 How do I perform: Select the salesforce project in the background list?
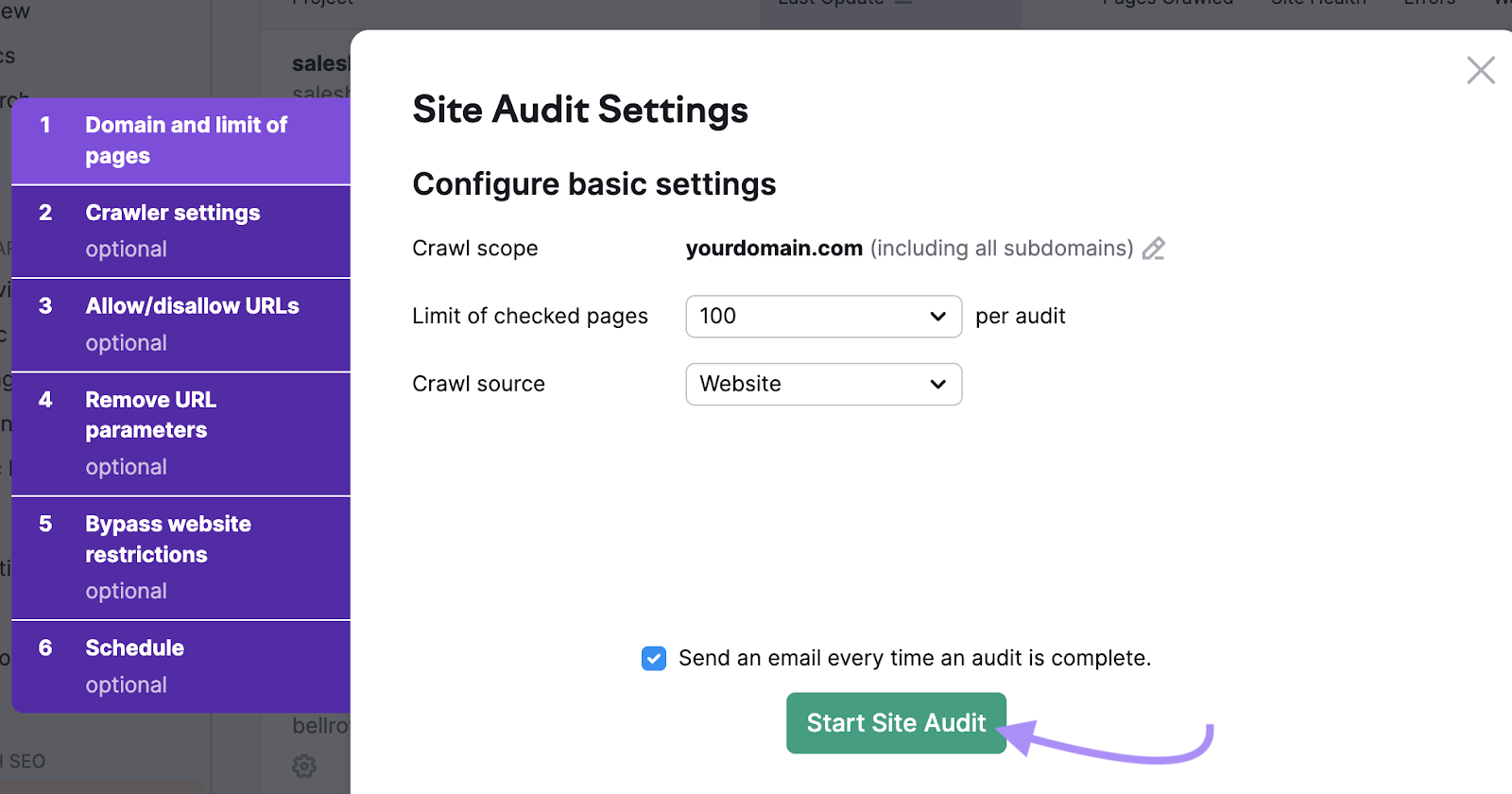320,64
